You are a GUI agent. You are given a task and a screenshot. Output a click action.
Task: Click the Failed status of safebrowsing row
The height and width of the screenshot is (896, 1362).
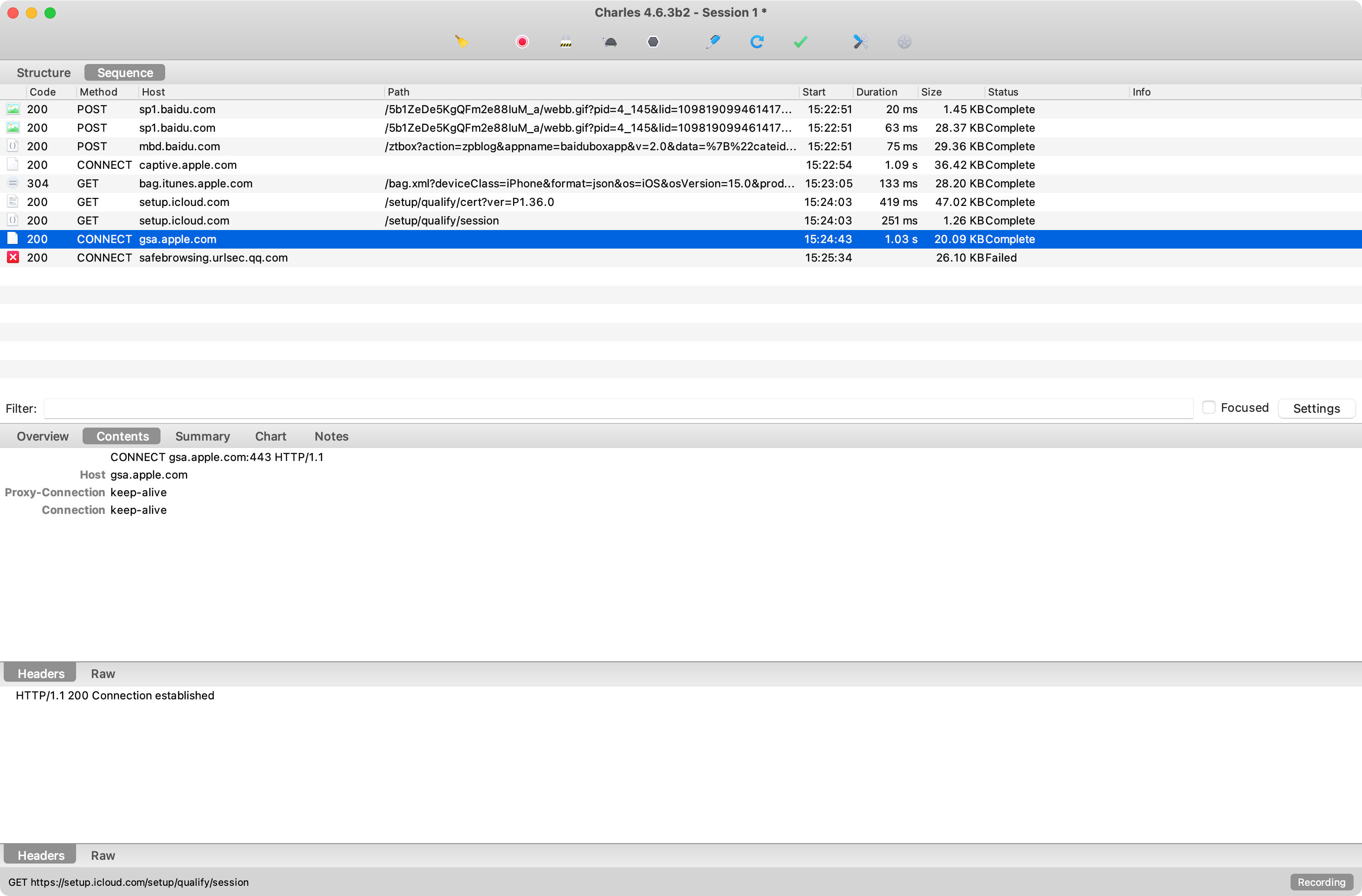pos(1001,257)
